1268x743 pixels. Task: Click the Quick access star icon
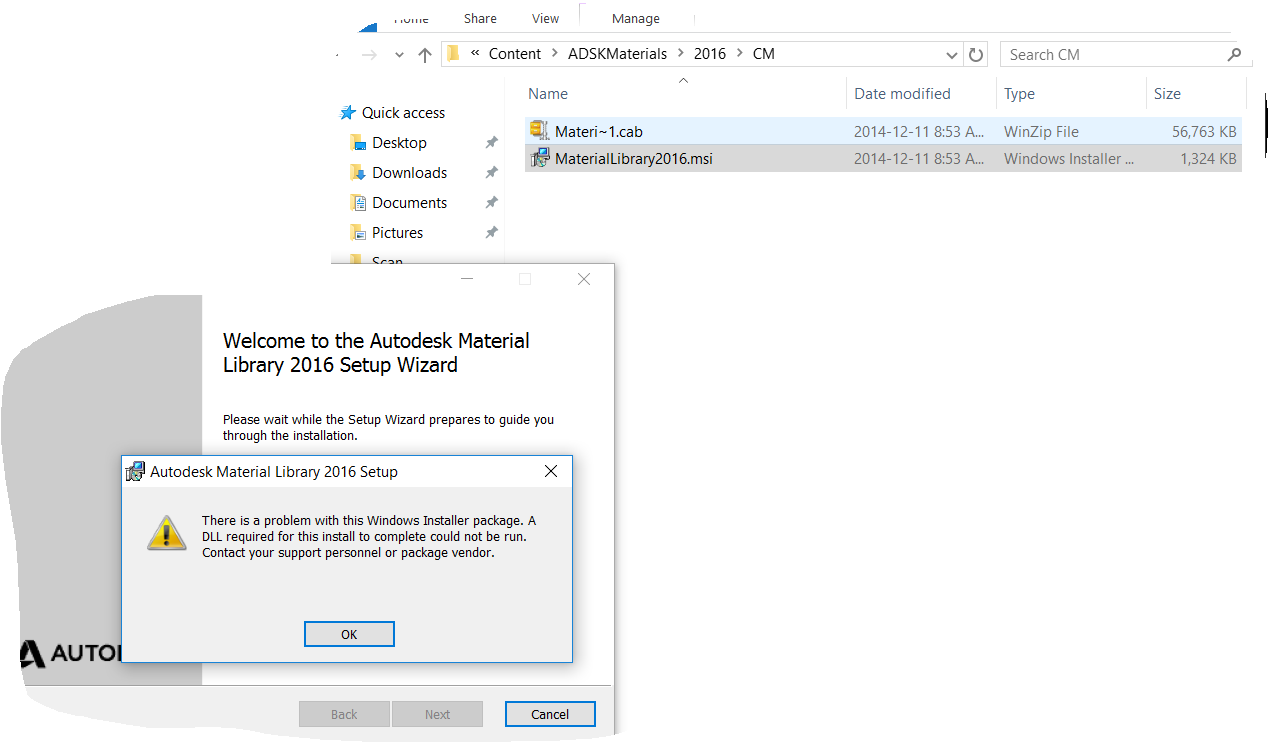pos(347,113)
